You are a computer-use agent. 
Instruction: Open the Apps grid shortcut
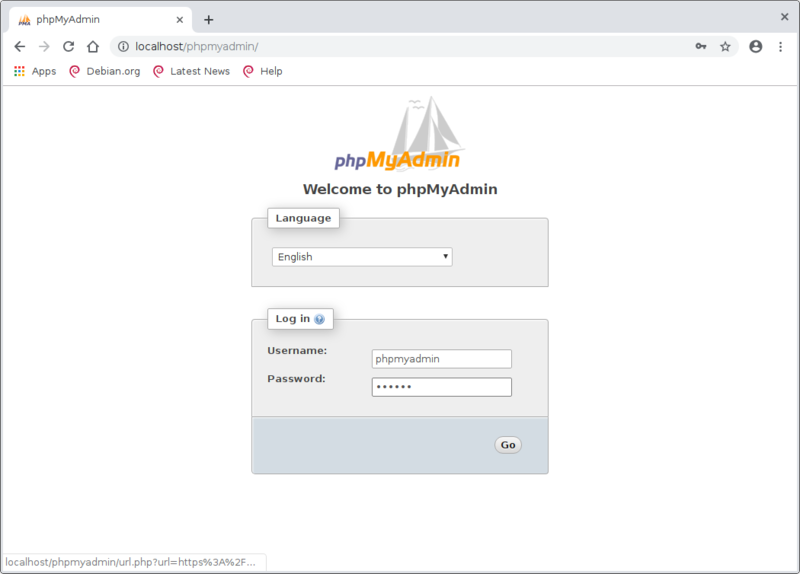click(x=35, y=71)
